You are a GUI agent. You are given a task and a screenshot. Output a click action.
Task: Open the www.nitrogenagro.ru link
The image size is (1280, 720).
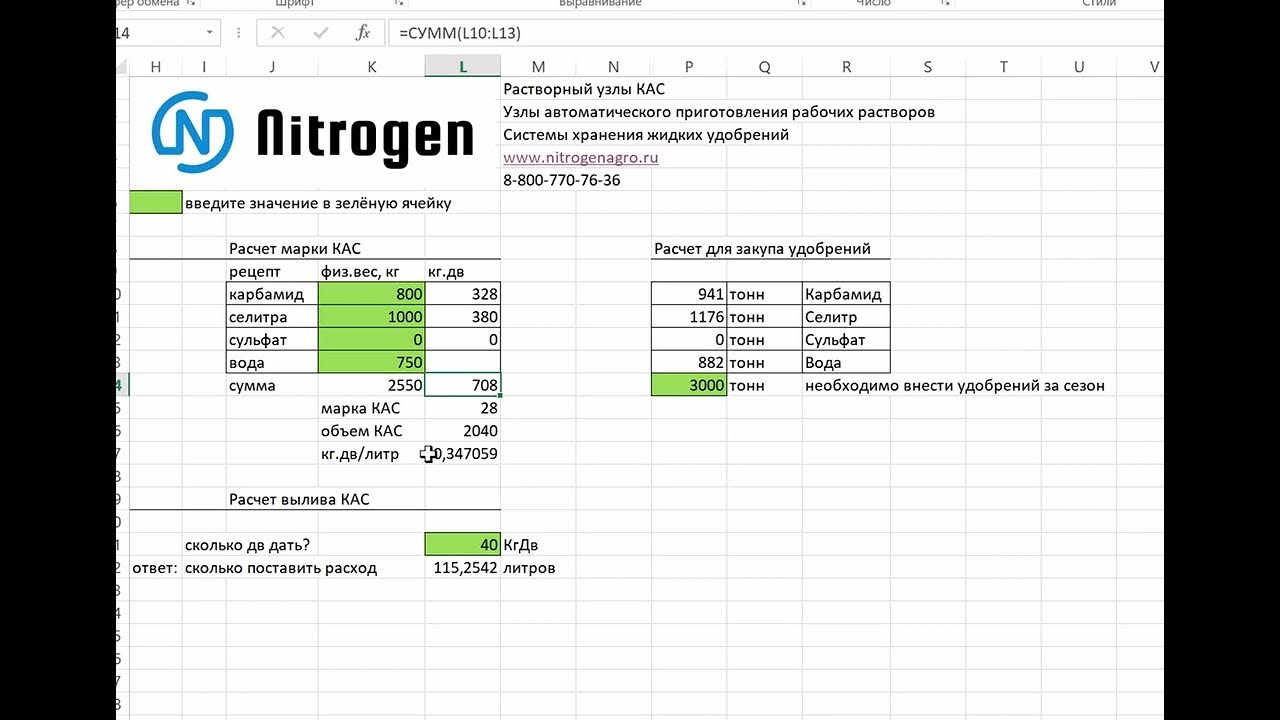[581, 158]
